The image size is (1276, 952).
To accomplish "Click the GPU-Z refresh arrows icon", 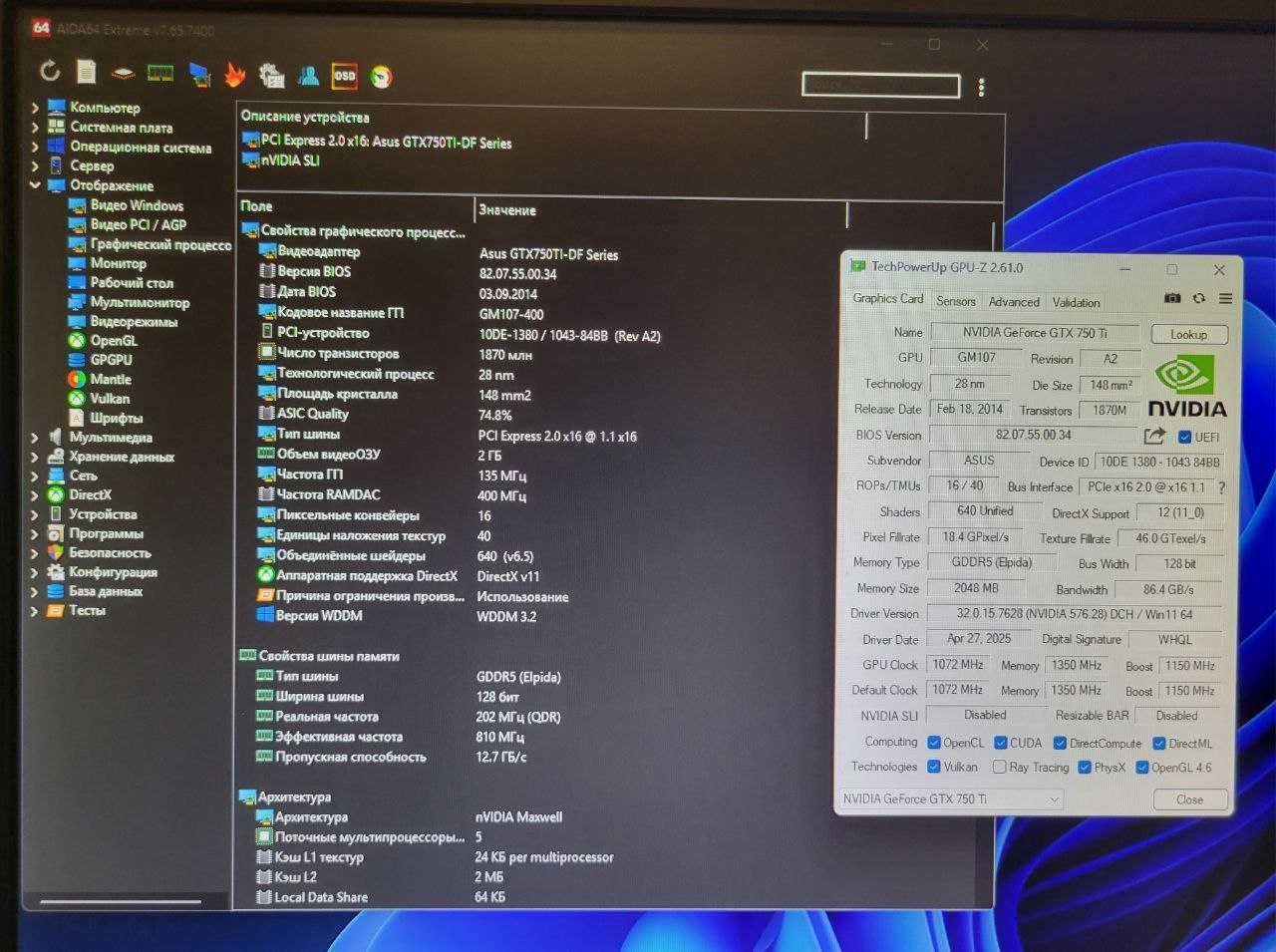I will click(x=1199, y=298).
